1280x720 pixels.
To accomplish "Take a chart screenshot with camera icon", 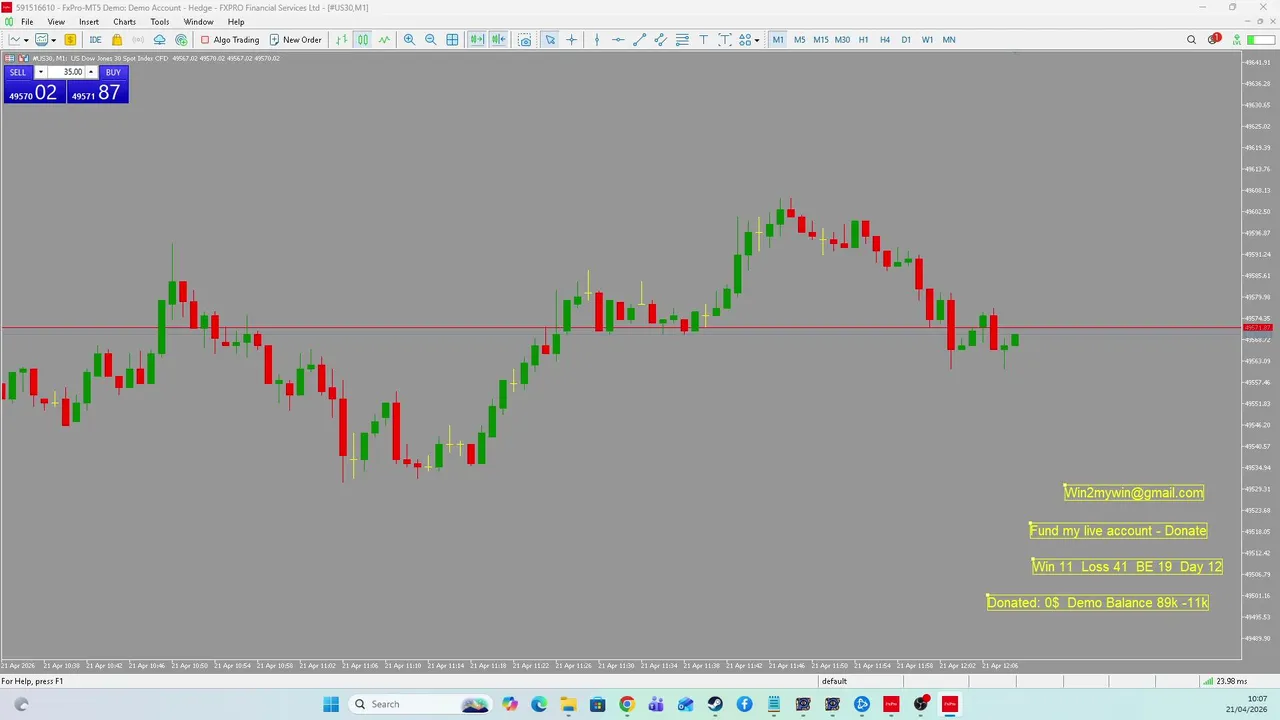I will pos(525,40).
